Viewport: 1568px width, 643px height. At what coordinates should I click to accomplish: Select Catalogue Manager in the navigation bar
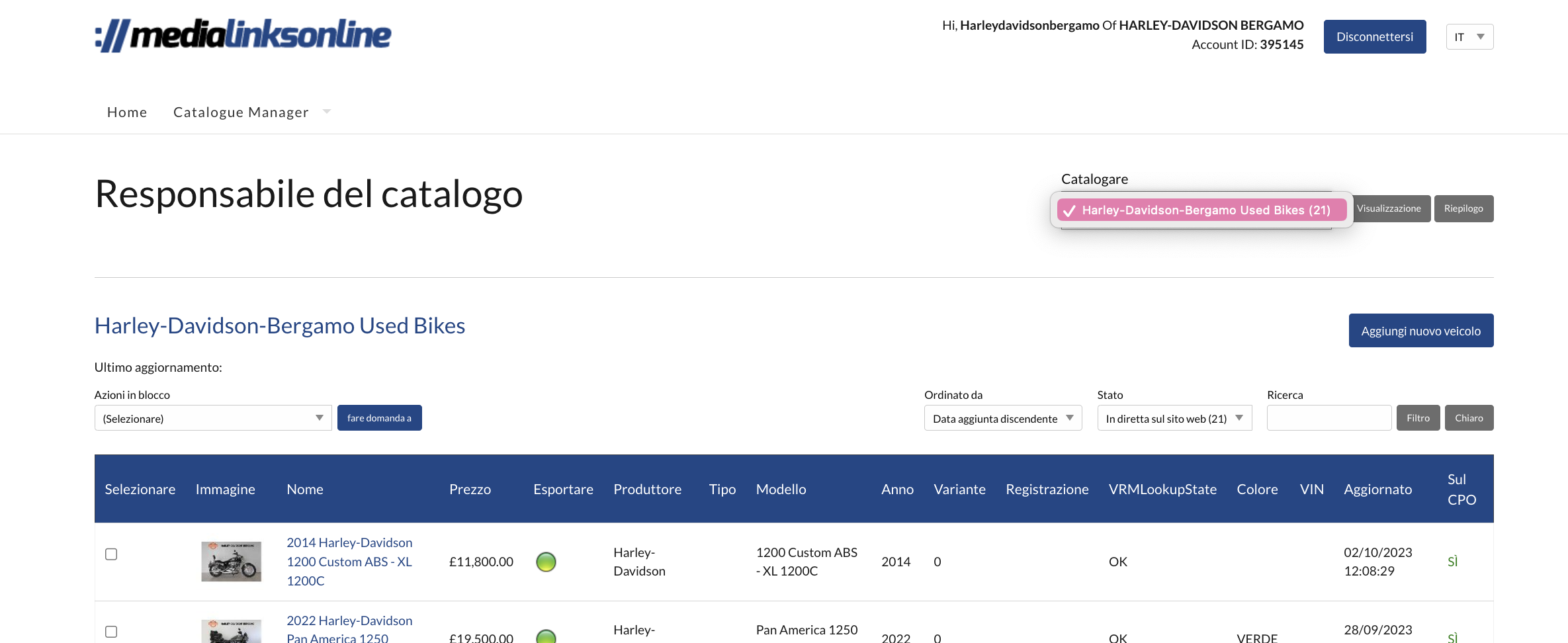point(240,112)
